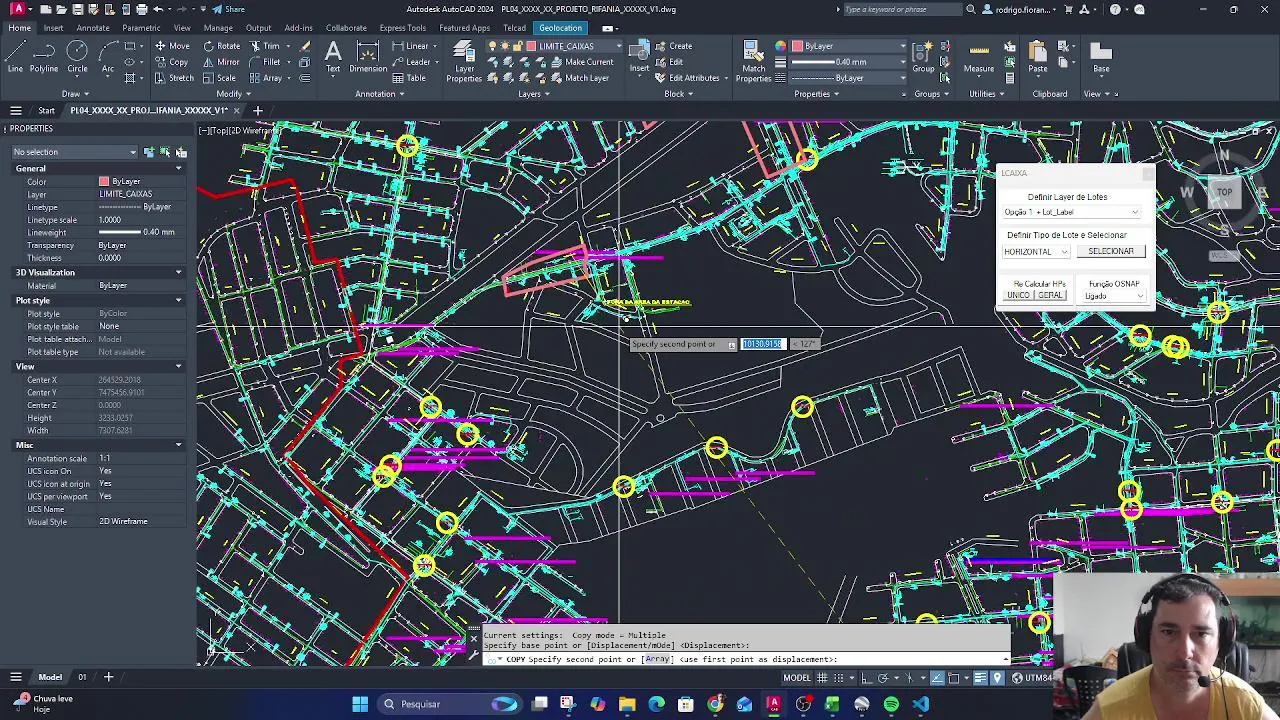Click Edit Attributes button
The image size is (1280, 720).
(687, 78)
